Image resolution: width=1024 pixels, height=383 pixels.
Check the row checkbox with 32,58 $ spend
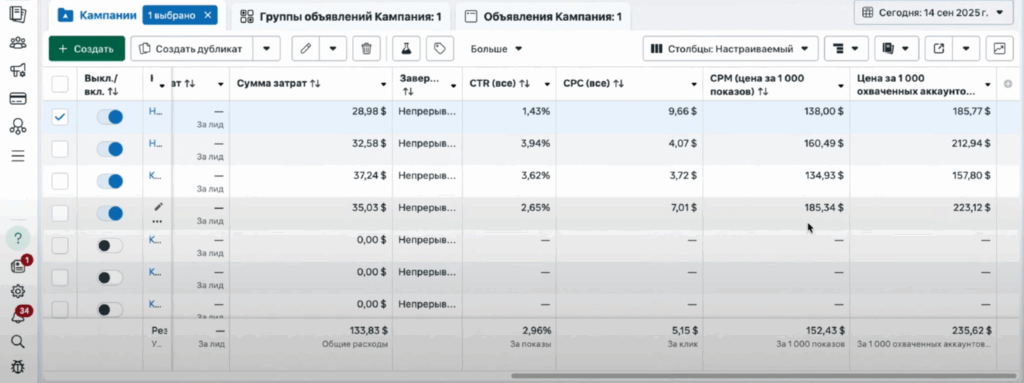[60, 149]
